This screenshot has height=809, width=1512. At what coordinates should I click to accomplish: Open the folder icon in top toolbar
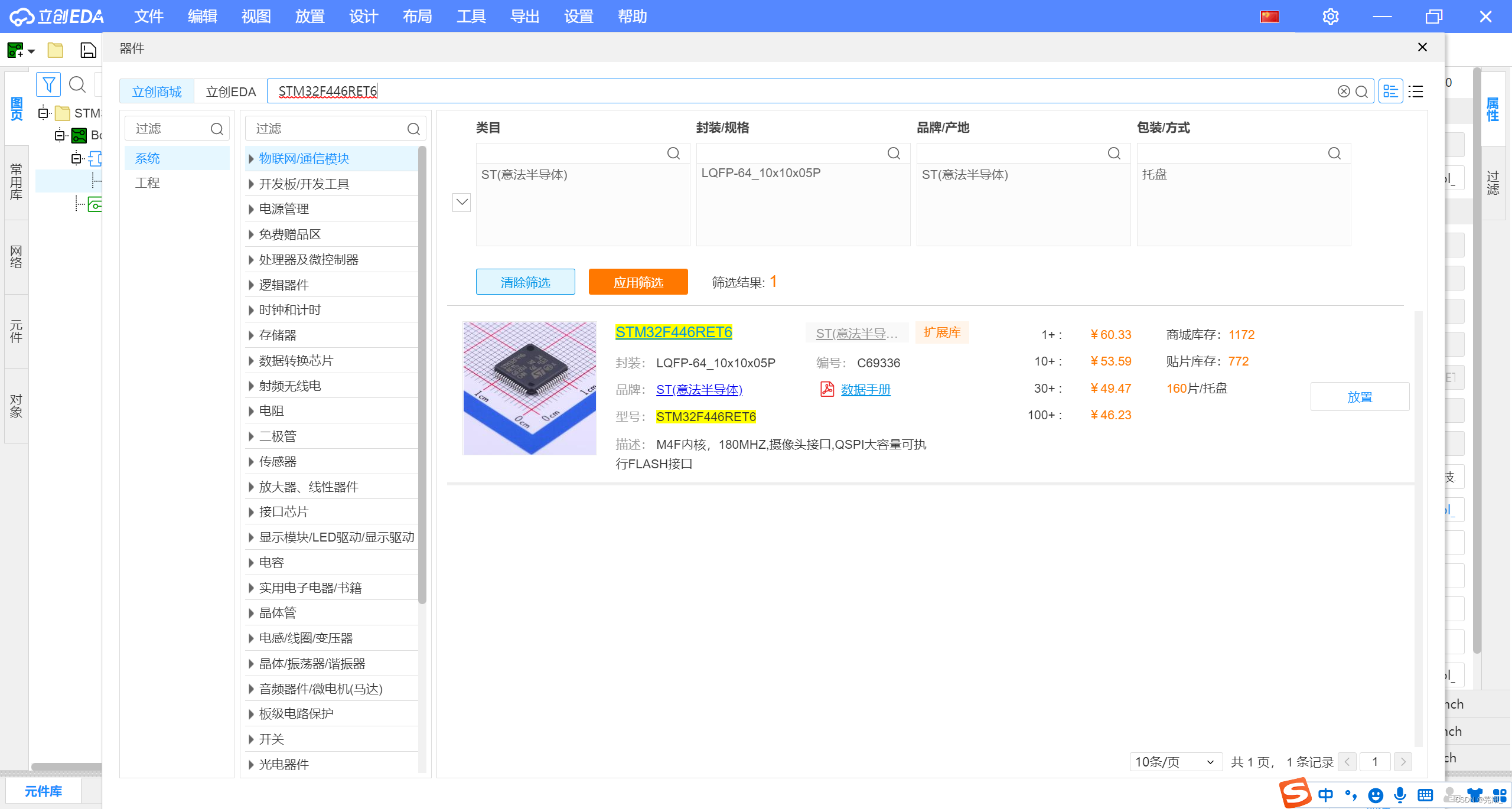(x=56, y=50)
